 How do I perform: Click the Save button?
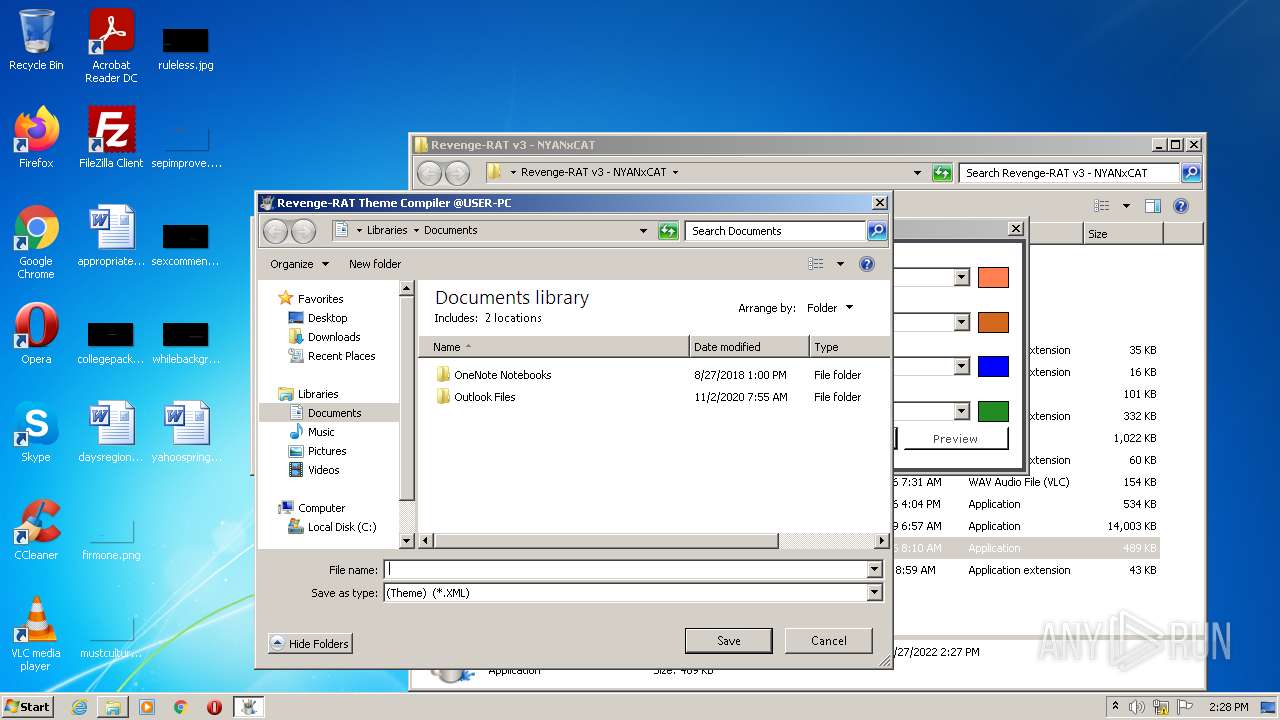(x=728, y=641)
